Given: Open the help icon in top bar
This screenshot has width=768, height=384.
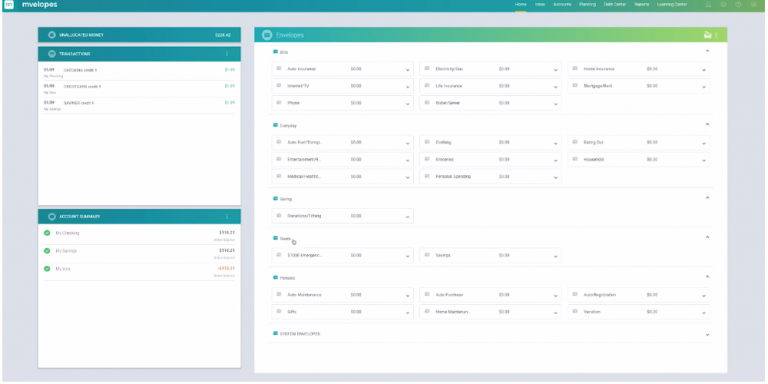Looking at the screenshot, I should click(738, 4).
